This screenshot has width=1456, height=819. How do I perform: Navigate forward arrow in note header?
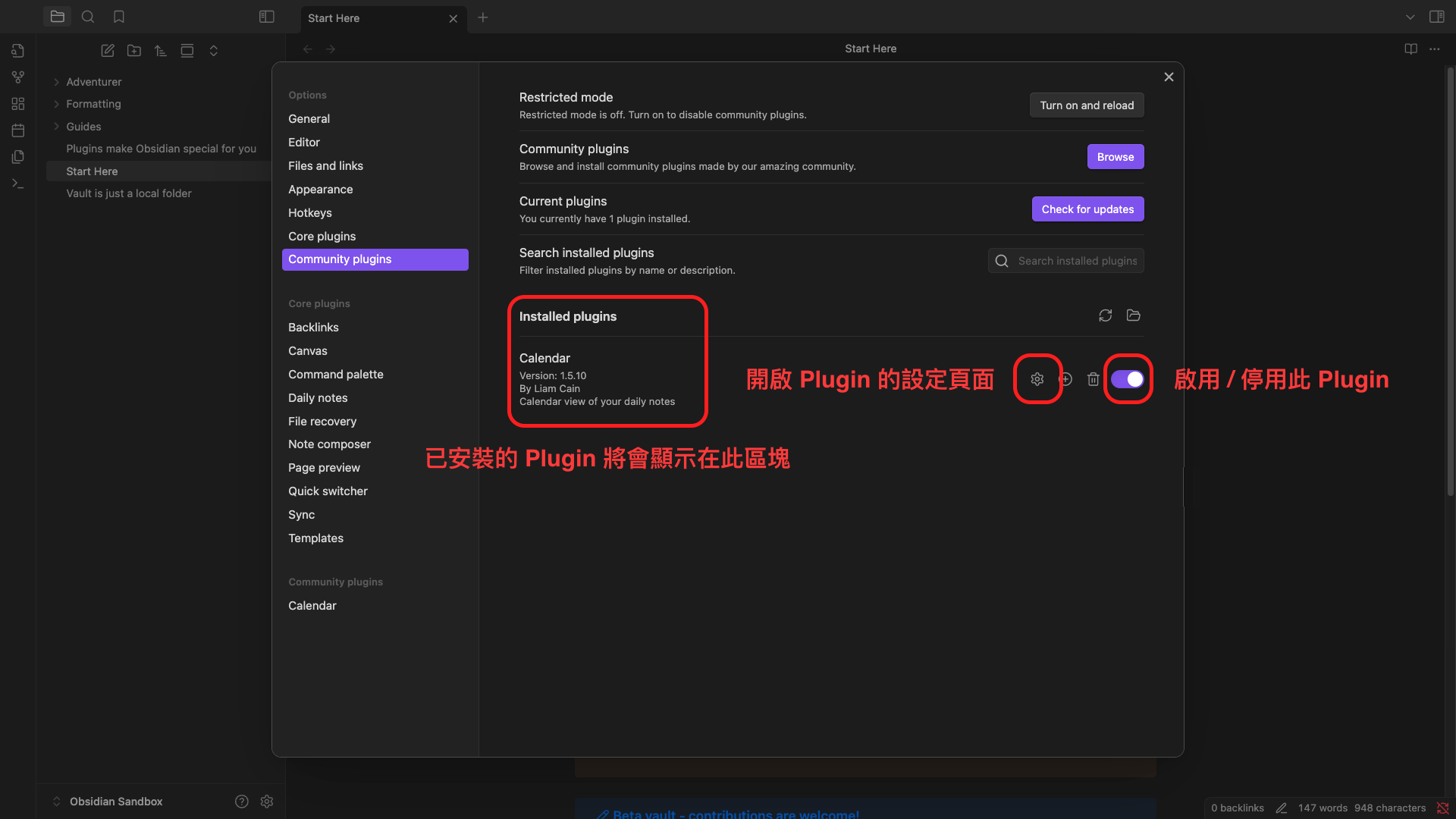(x=331, y=49)
